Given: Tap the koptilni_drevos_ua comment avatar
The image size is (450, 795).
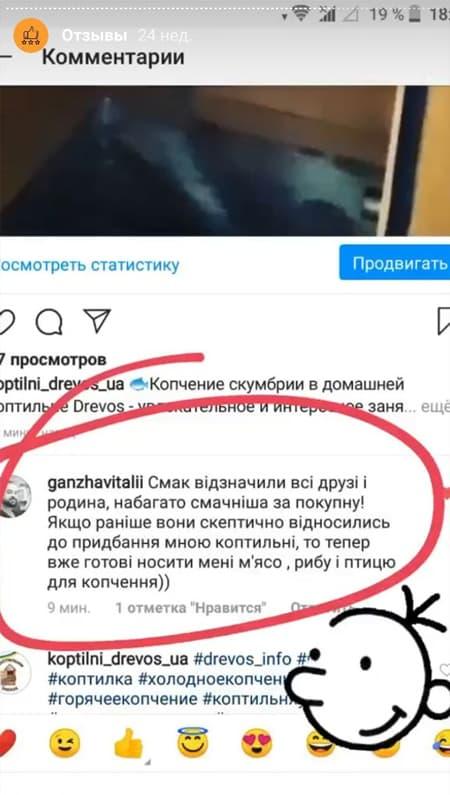Looking at the screenshot, I should (14, 672).
